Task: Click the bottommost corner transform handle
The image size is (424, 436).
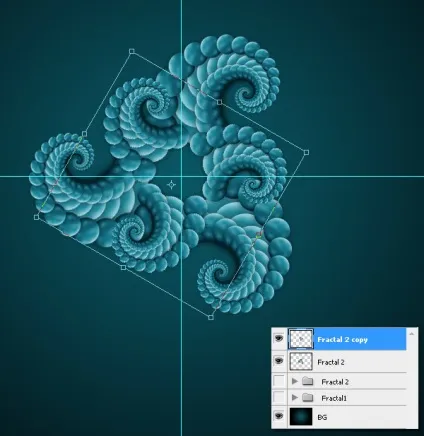Action: coord(211,317)
